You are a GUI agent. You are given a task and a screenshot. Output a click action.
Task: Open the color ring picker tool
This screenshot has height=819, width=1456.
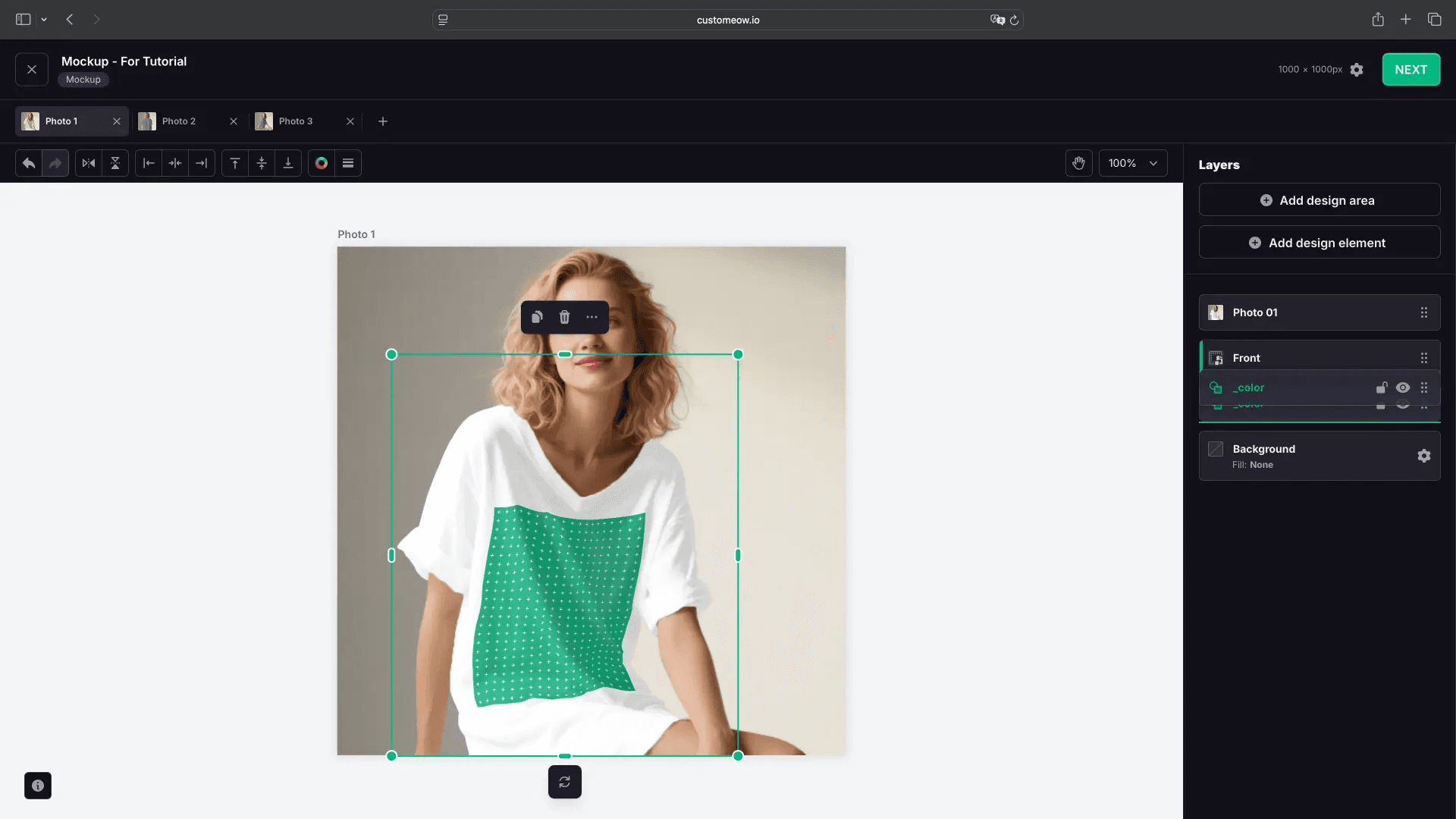(x=322, y=163)
